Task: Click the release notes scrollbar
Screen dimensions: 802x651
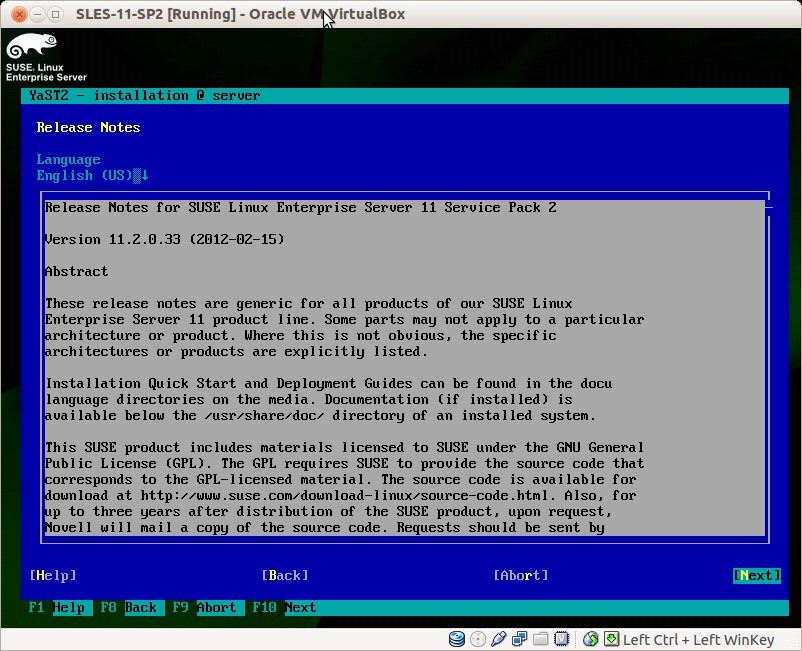Action: (x=769, y=367)
